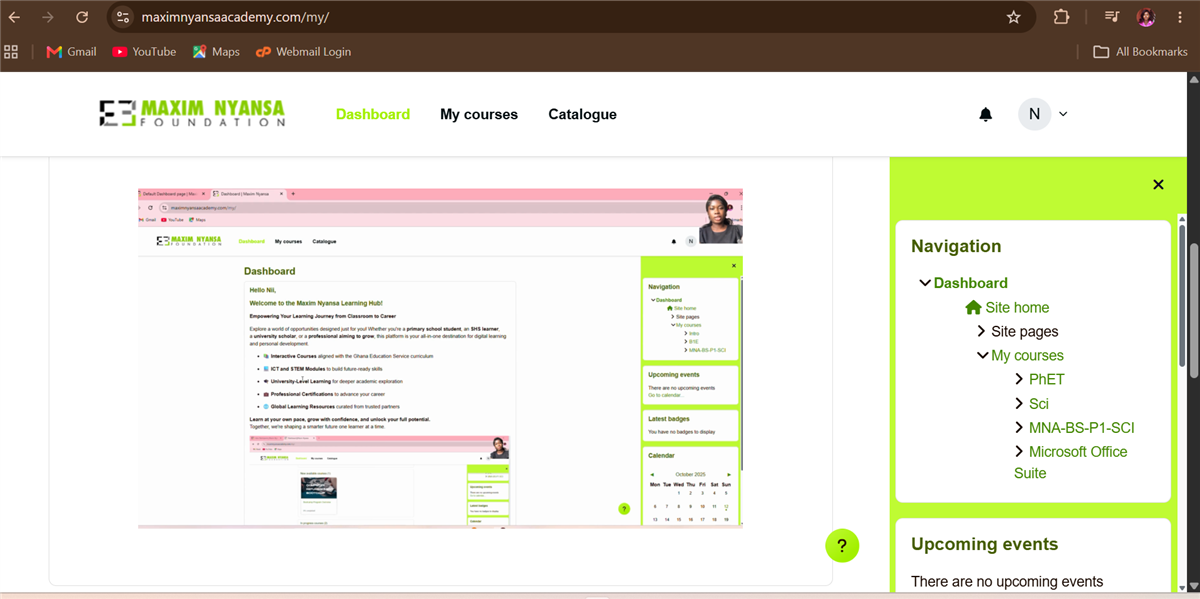Open the Dashboard link in Navigation block
This screenshot has width=1200, height=599.
(970, 283)
